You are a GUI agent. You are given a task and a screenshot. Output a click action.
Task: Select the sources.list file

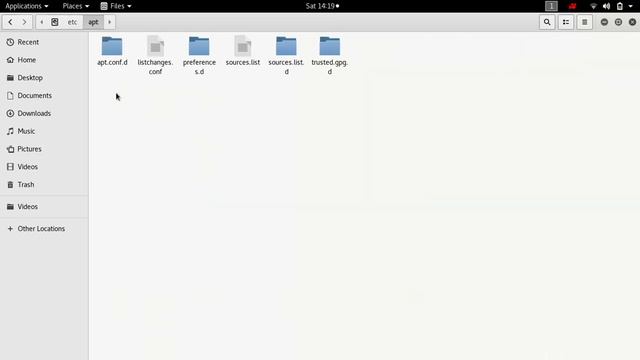[243, 51]
